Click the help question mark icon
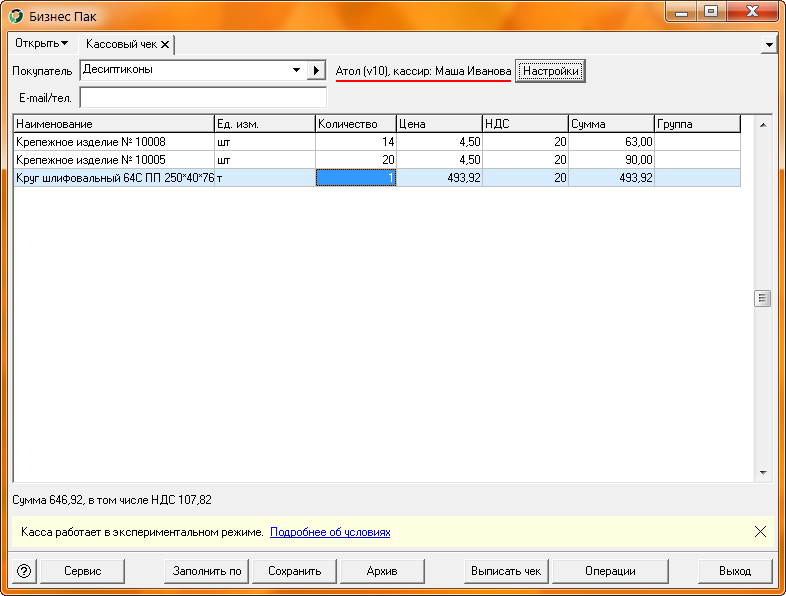 [x=25, y=571]
